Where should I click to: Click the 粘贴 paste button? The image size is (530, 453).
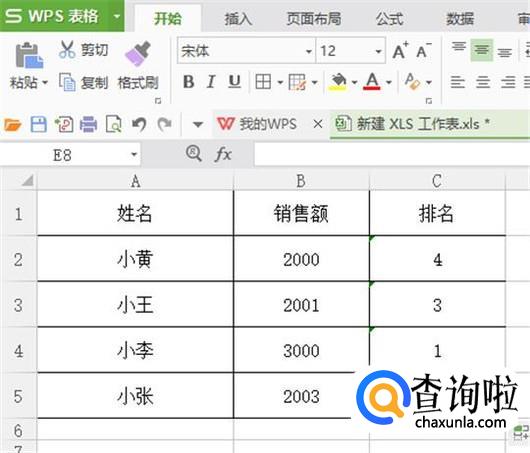click(28, 66)
